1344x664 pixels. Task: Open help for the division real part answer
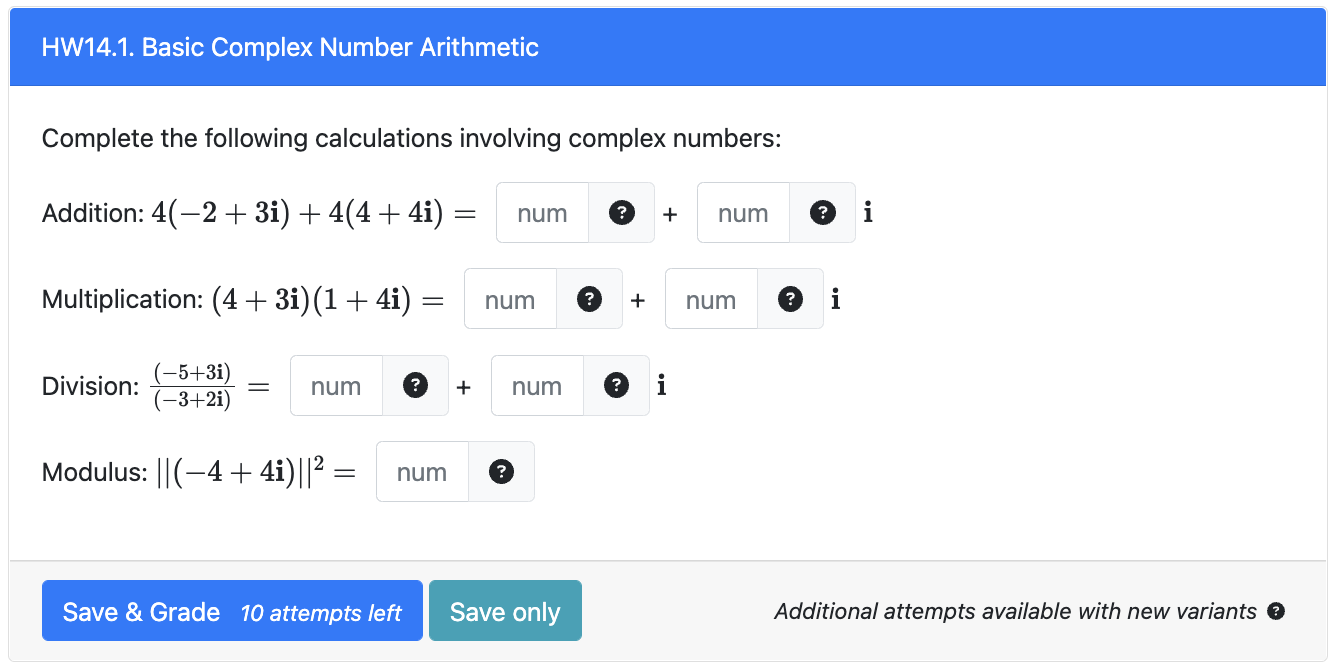click(x=415, y=385)
